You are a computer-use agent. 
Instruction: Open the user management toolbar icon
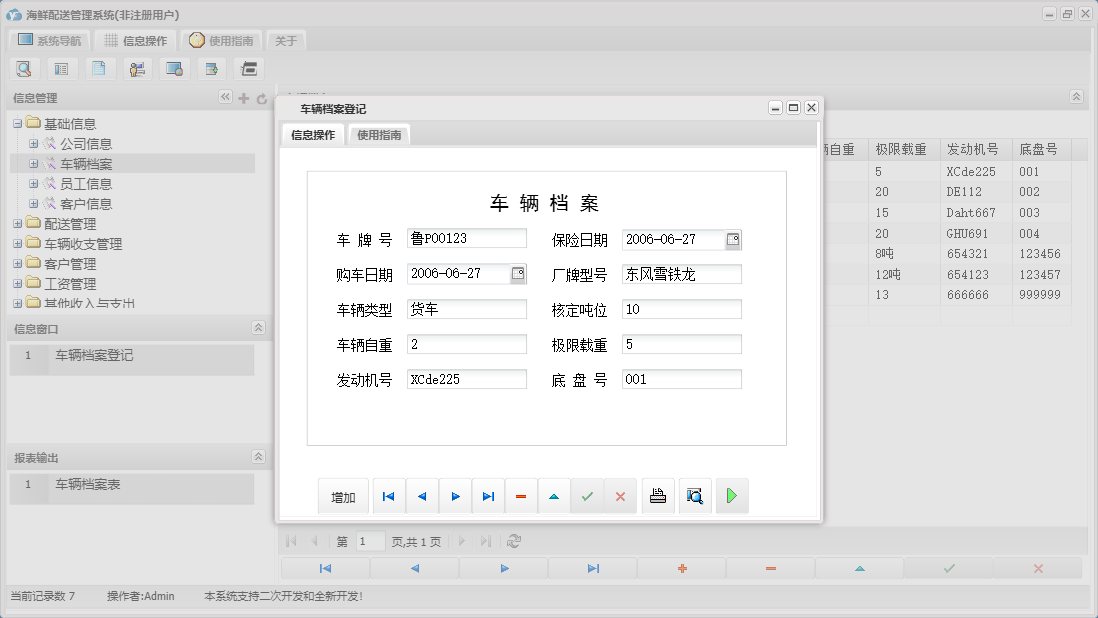point(137,68)
